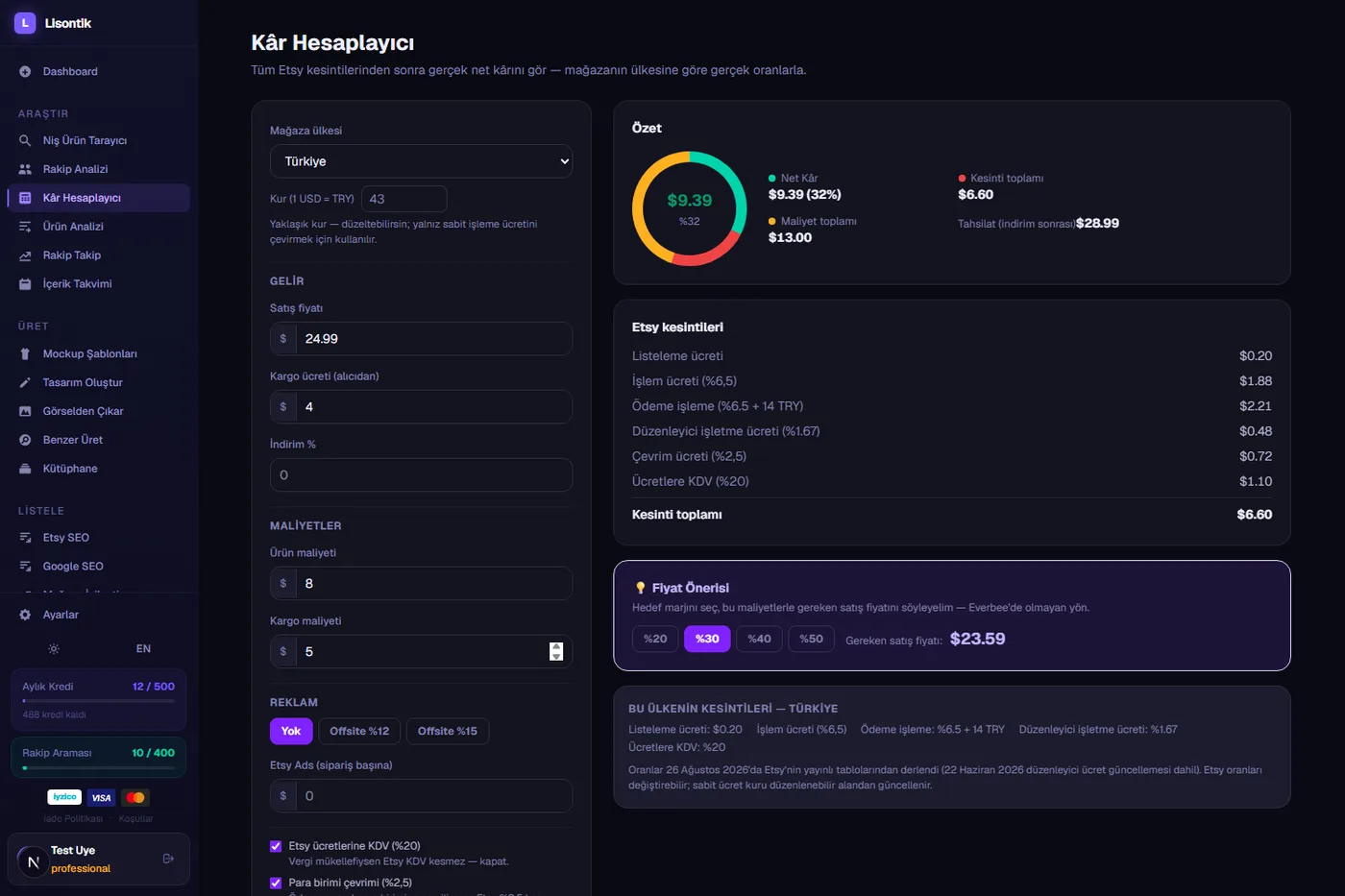Select the Yok advertising option
Image resolution: width=1345 pixels, height=896 pixels.
pos(291,731)
